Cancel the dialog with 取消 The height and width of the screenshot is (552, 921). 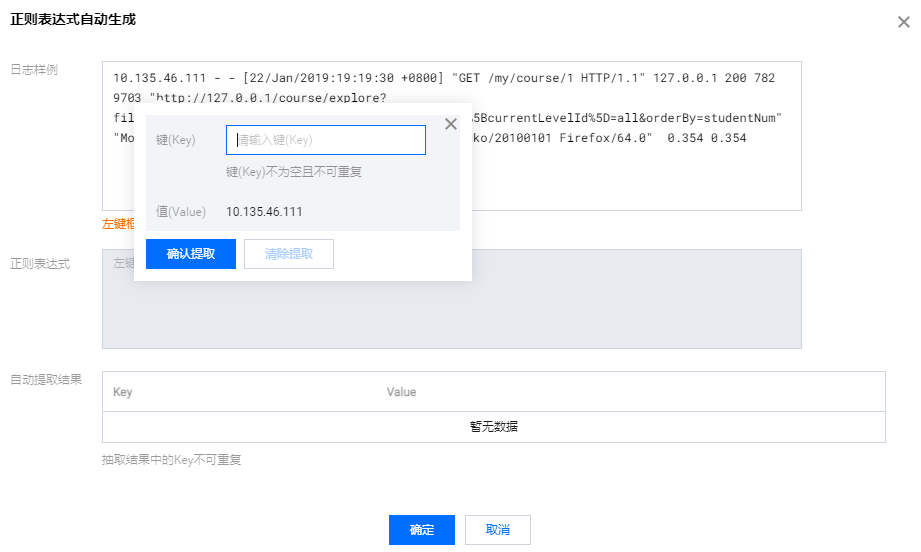click(x=498, y=530)
